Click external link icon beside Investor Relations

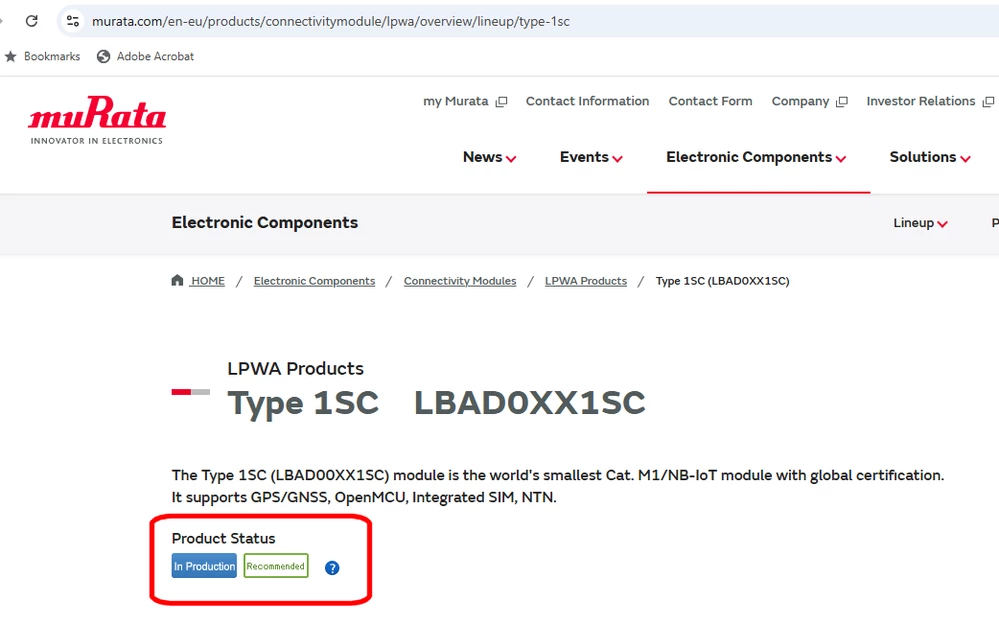click(988, 101)
